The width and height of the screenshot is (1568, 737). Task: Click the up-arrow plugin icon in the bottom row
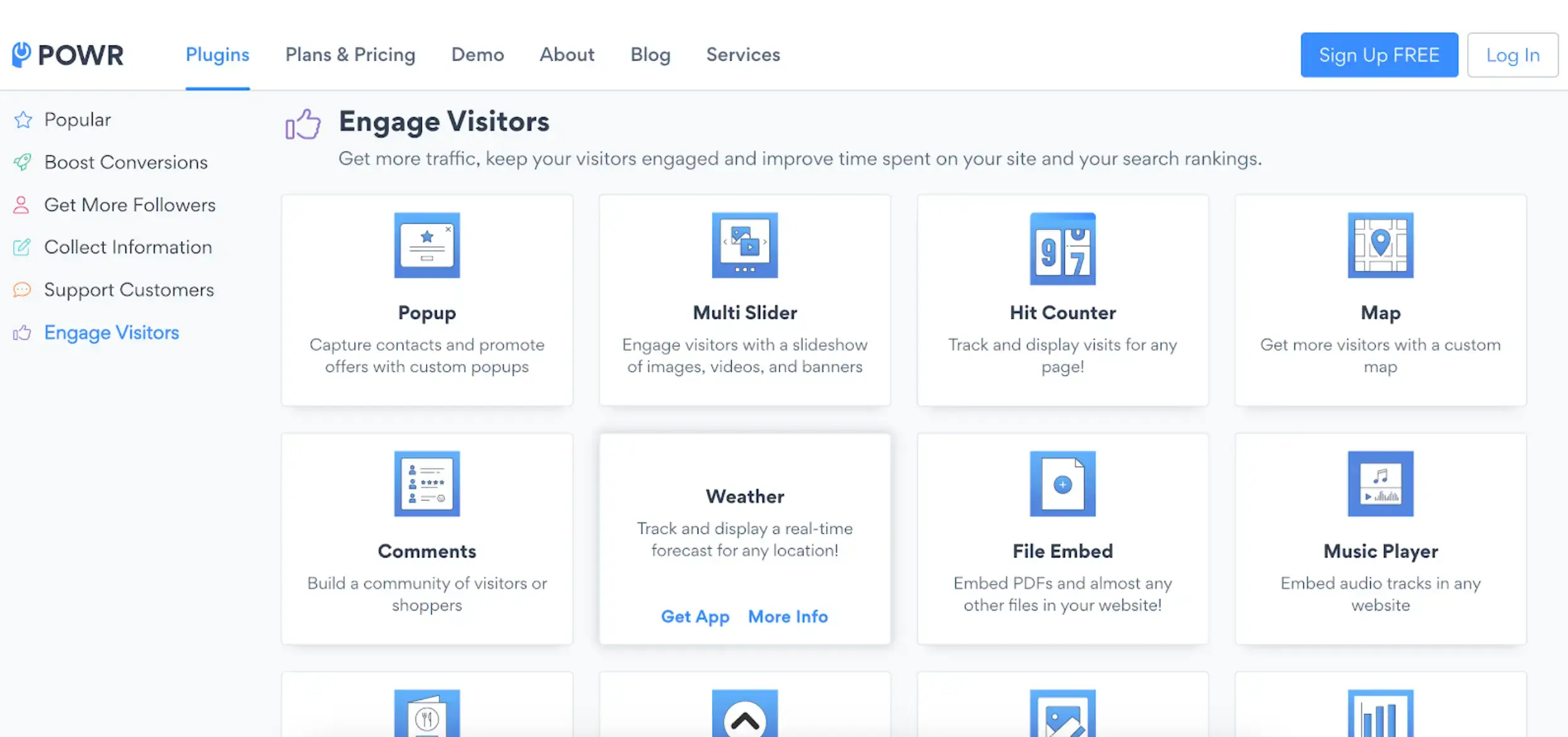(745, 718)
